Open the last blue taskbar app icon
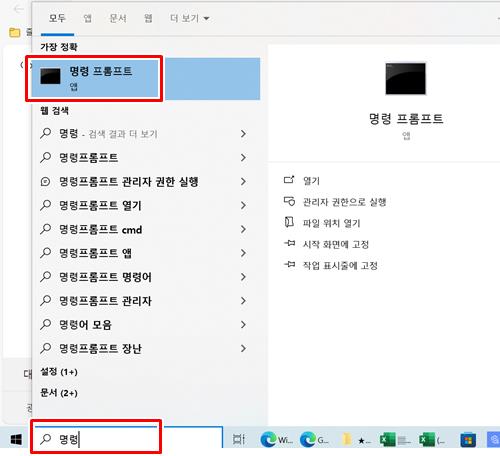500x456 pixels. tap(493, 440)
